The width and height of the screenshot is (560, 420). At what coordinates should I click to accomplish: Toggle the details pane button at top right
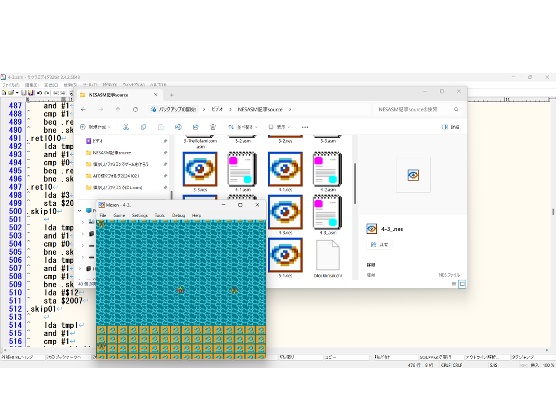point(450,127)
